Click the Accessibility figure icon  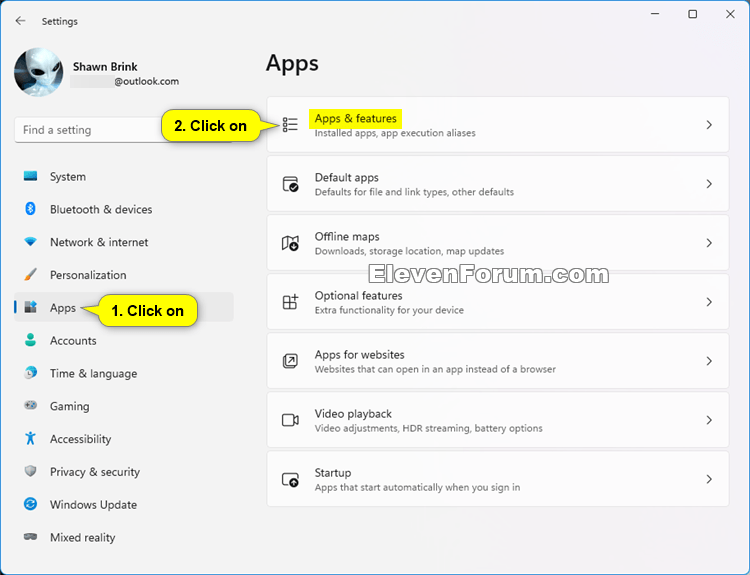[30, 438]
